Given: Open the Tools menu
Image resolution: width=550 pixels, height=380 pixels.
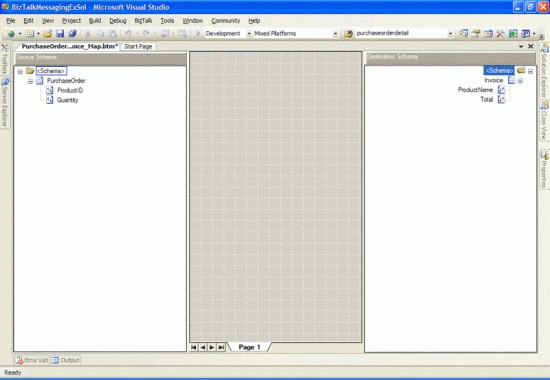Looking at the screenshot, I should click(x=167, y=21).
